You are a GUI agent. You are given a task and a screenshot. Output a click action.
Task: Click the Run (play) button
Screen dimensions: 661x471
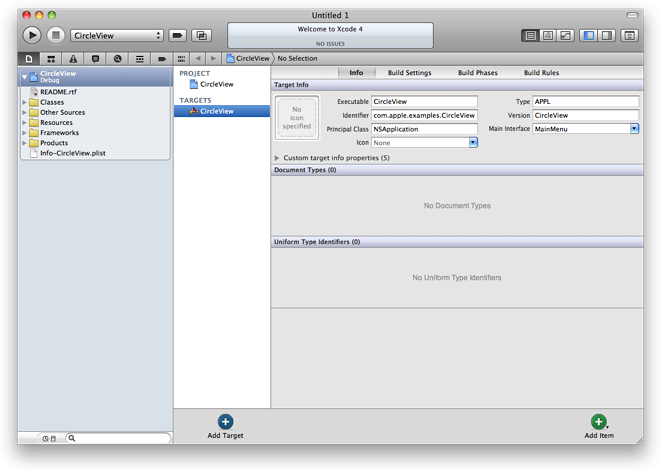pos(32,35)
